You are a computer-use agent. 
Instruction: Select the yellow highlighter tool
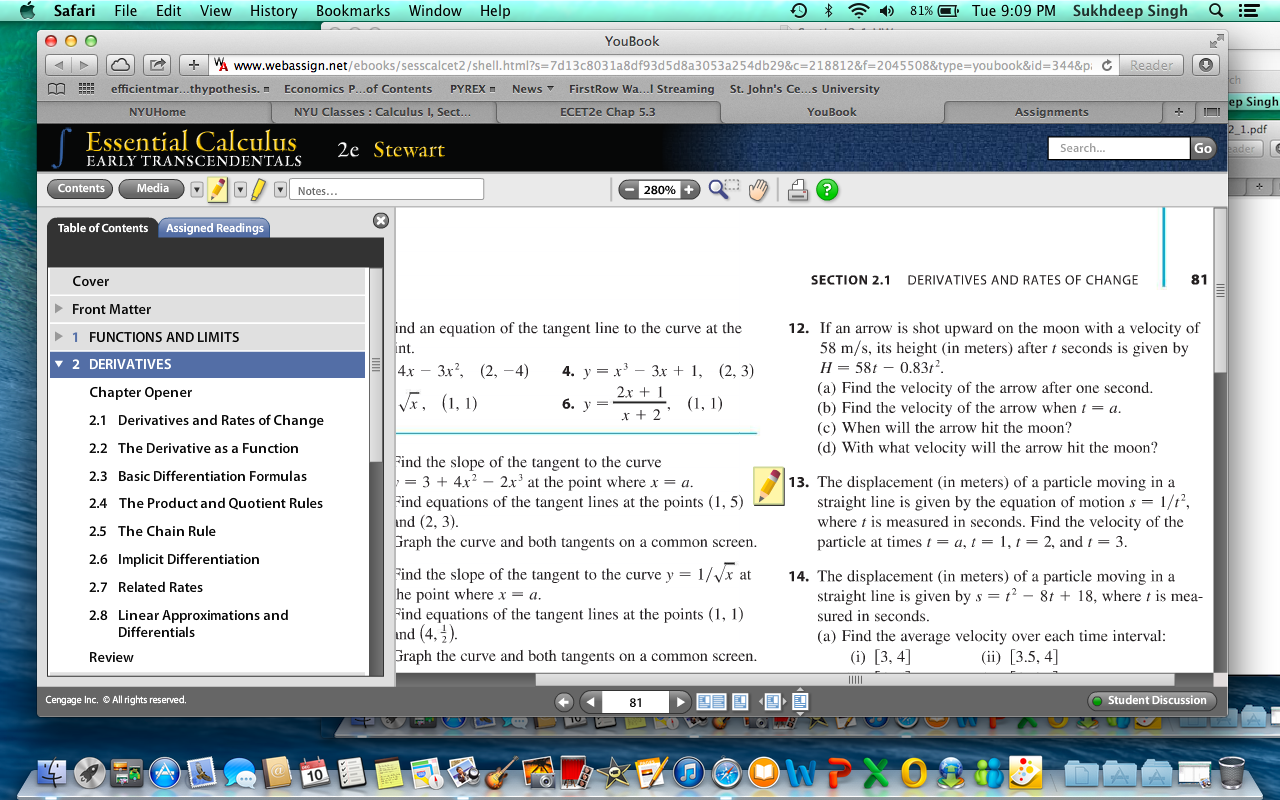pyautogui.click(x=257, y=189)
